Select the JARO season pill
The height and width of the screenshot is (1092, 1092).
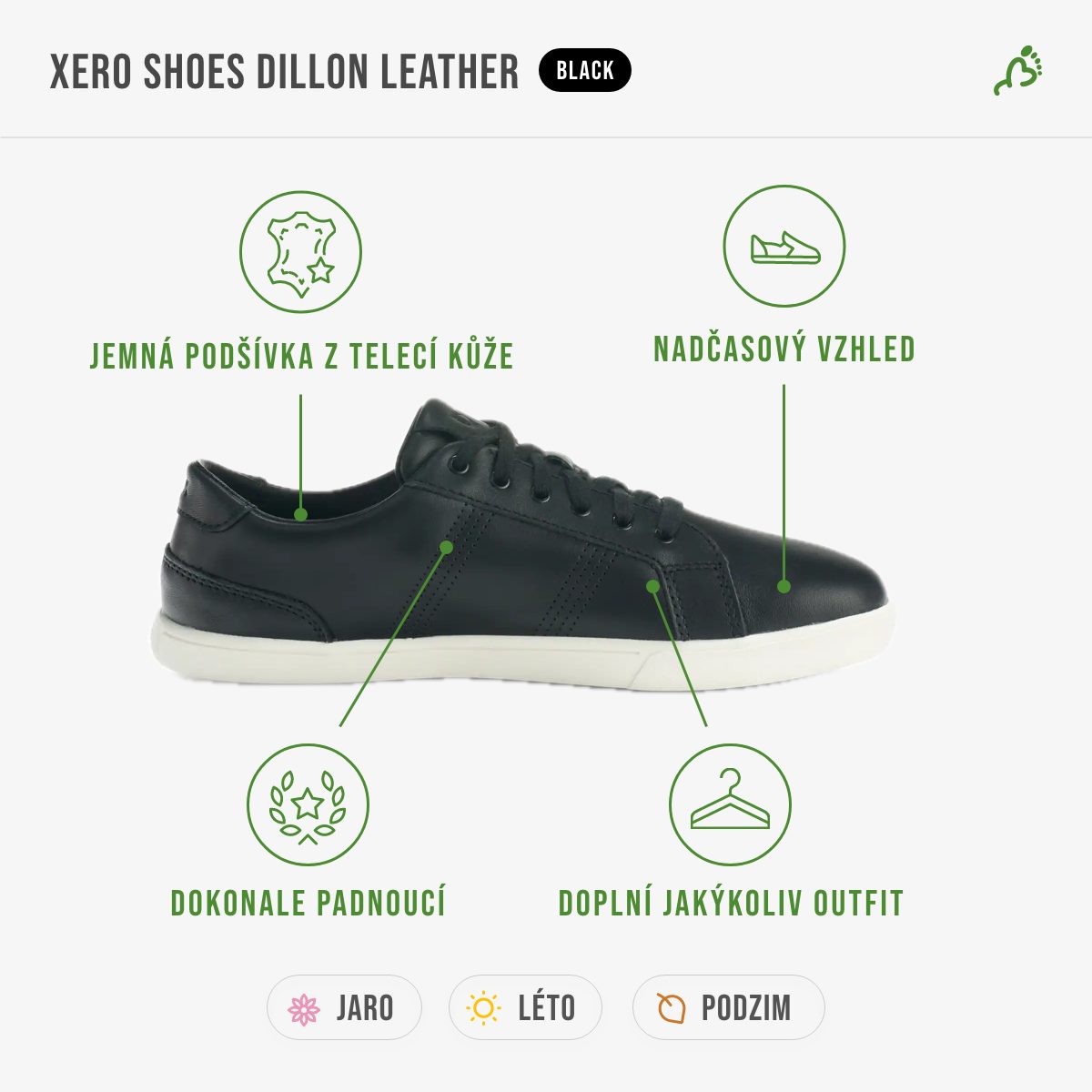click(344, 1007)
